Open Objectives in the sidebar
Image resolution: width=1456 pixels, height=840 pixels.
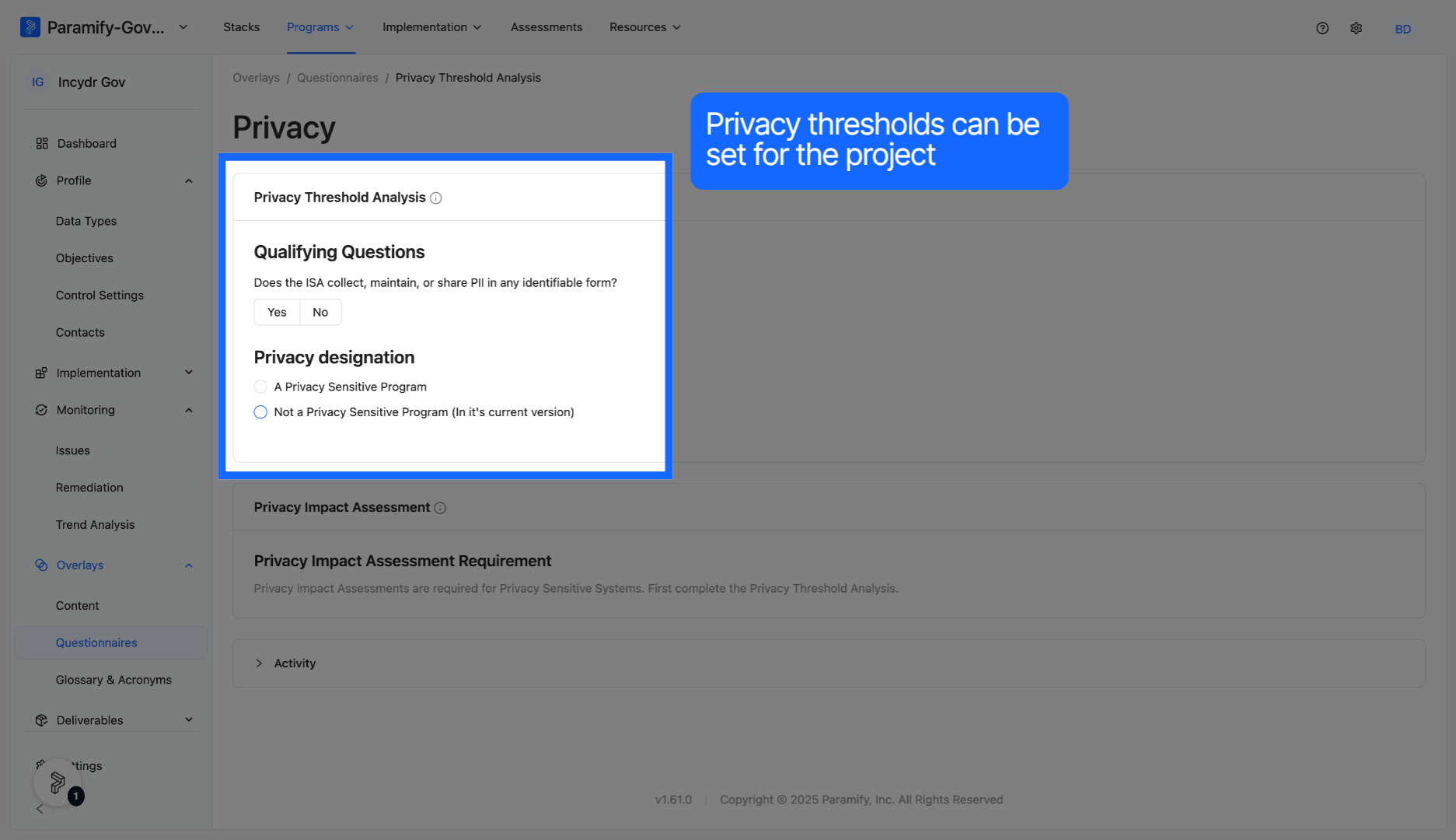(x=85, y=258)
